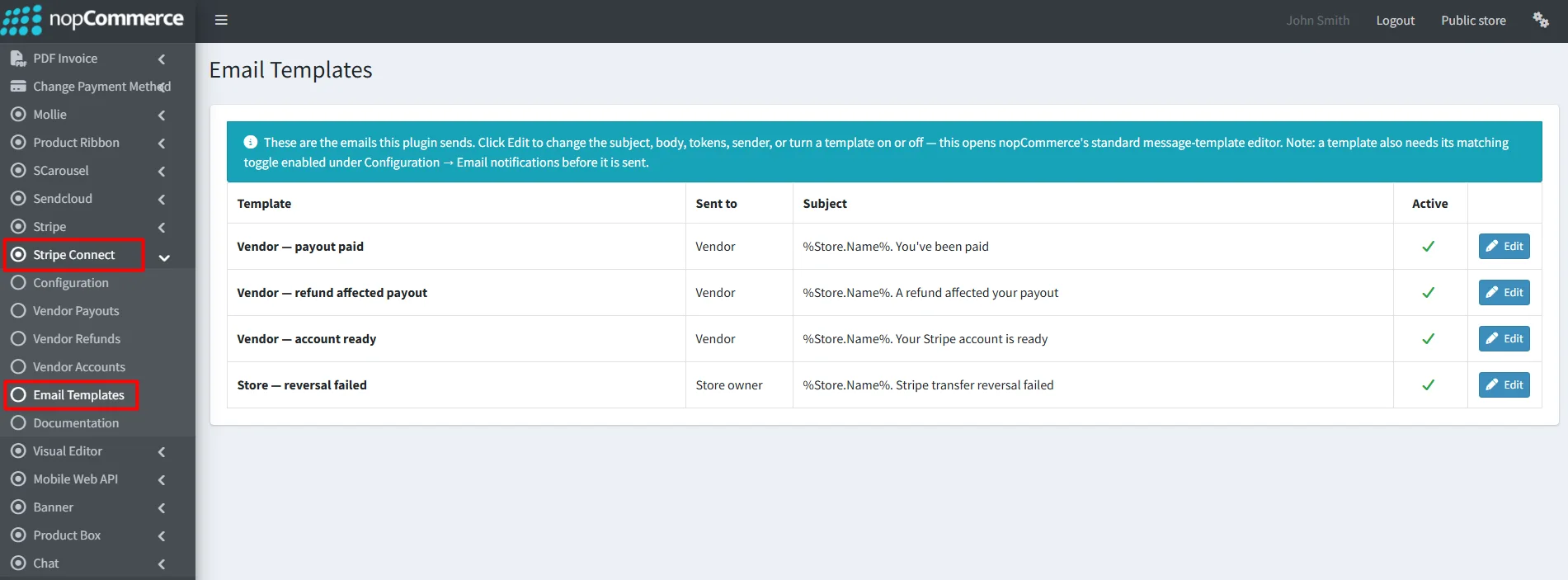Click the Stripe circle icon
1568x580 pixels.
pyautogui.click(x=18, y=227)
